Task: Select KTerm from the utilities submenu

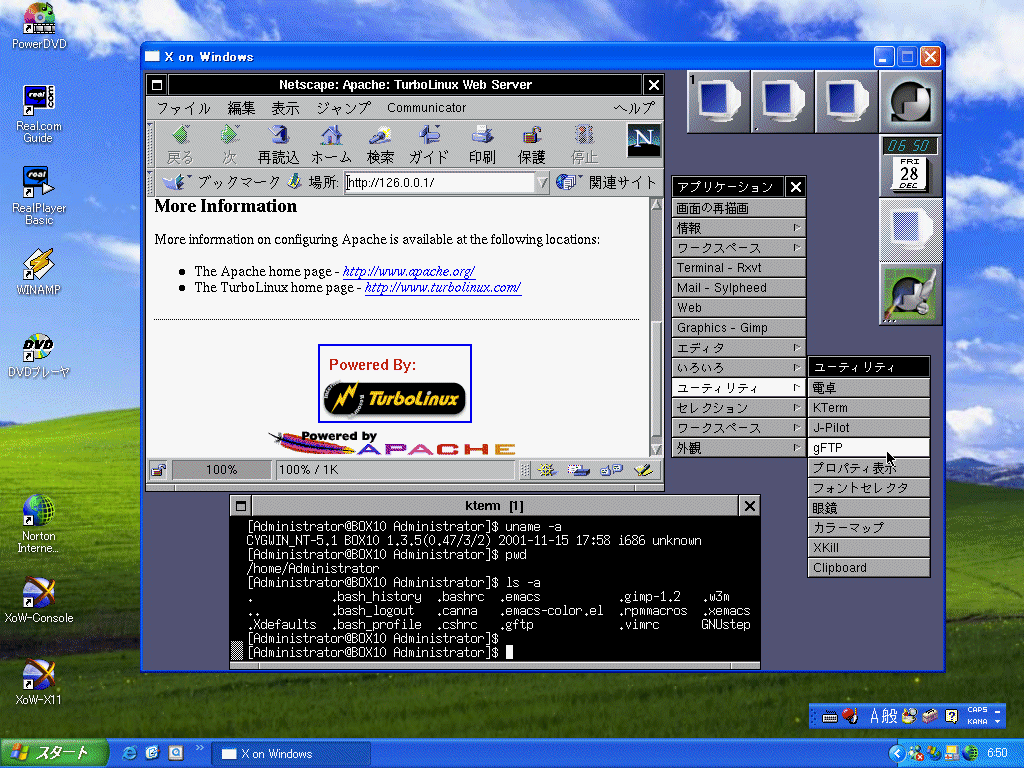Action: [869, 408]
